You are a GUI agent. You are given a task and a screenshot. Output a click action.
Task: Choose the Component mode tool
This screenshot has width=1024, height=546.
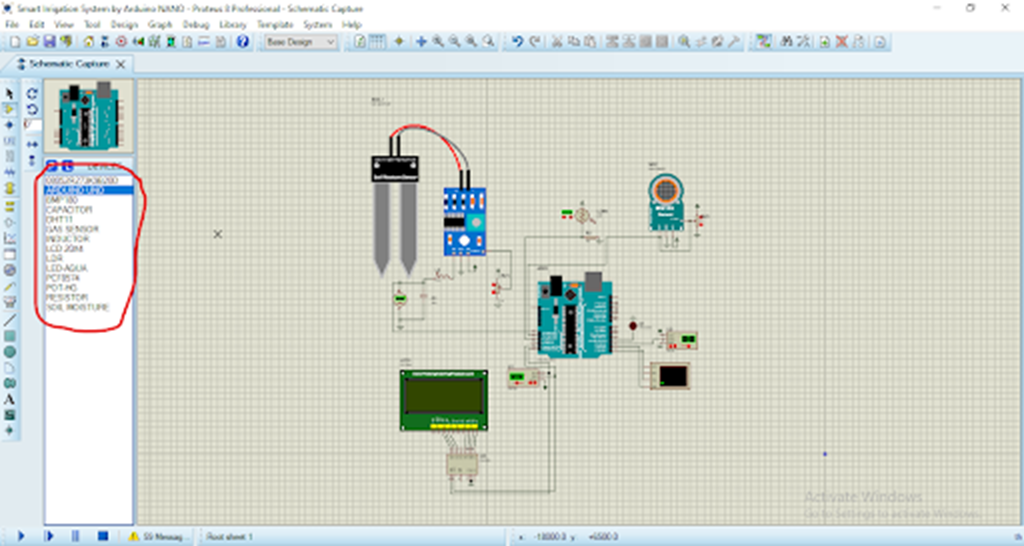click(x=9, y=109)
